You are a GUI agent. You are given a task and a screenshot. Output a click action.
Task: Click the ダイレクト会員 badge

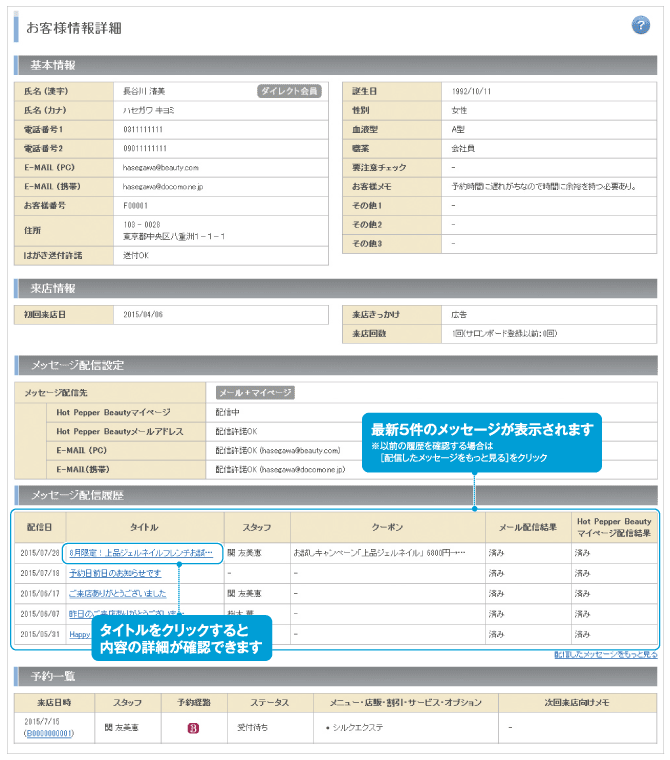[x=289, y=91]
